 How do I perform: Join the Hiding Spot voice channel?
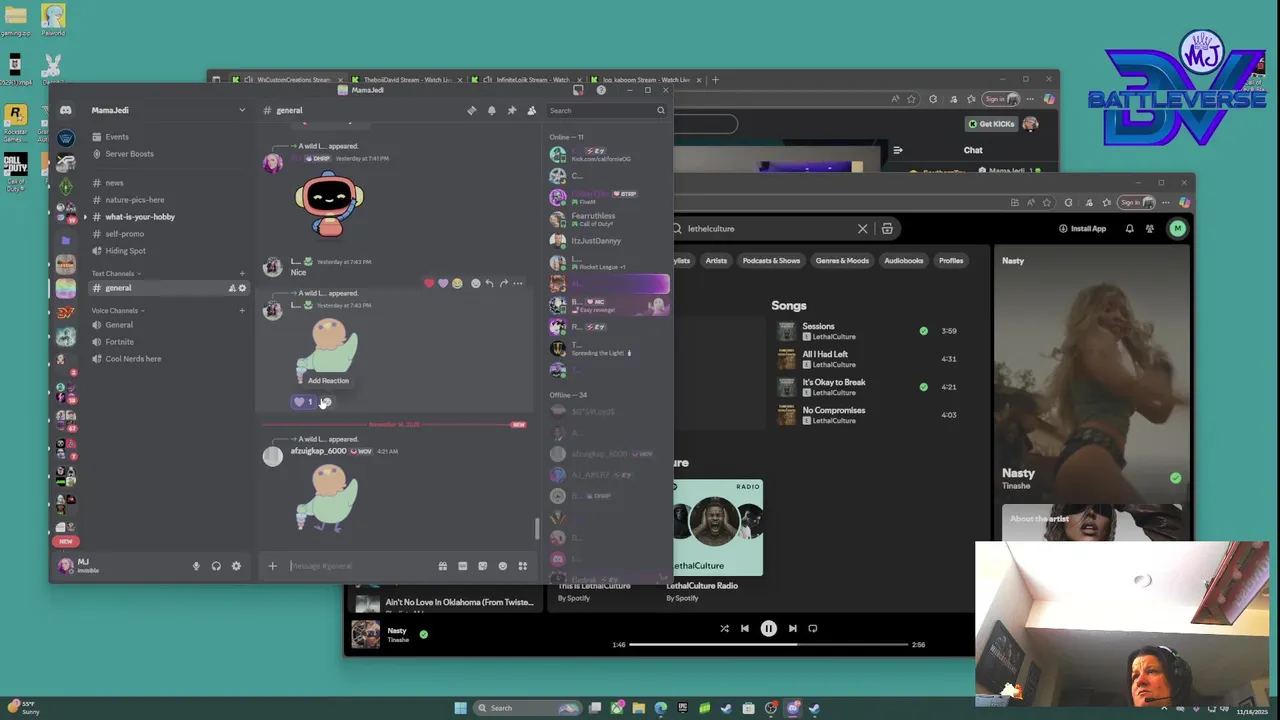(125, 251)
